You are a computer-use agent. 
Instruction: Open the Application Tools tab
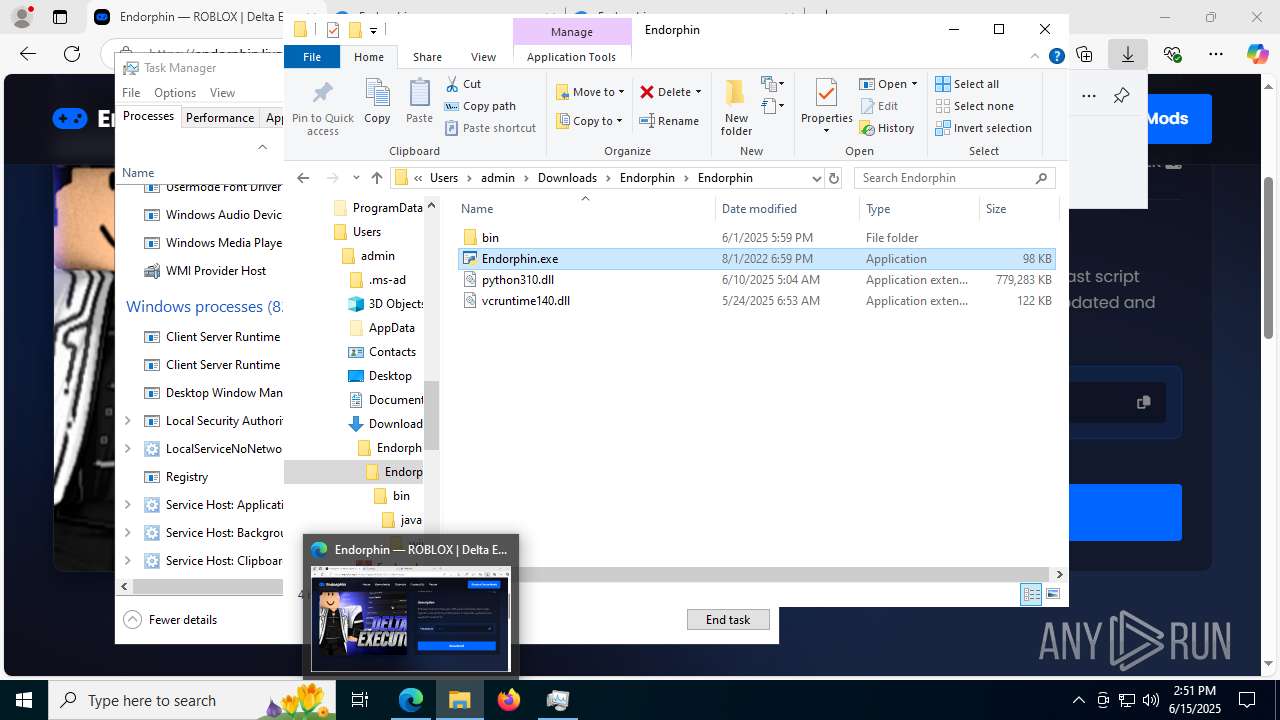click(571, 57)
